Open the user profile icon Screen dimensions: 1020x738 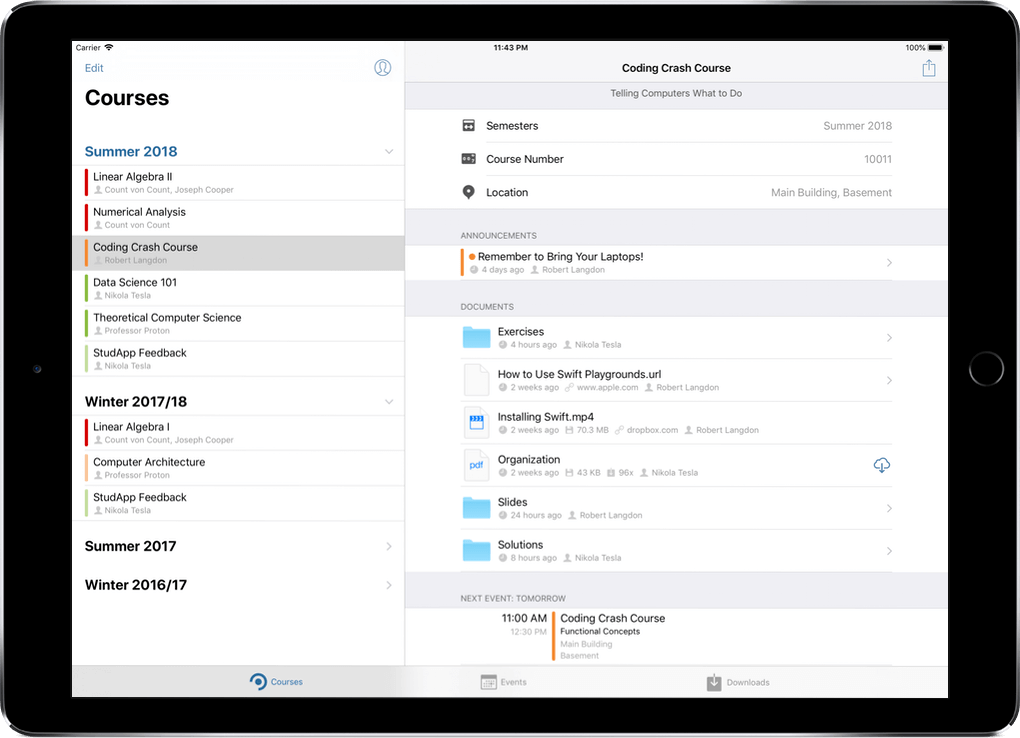click(382, 68)
